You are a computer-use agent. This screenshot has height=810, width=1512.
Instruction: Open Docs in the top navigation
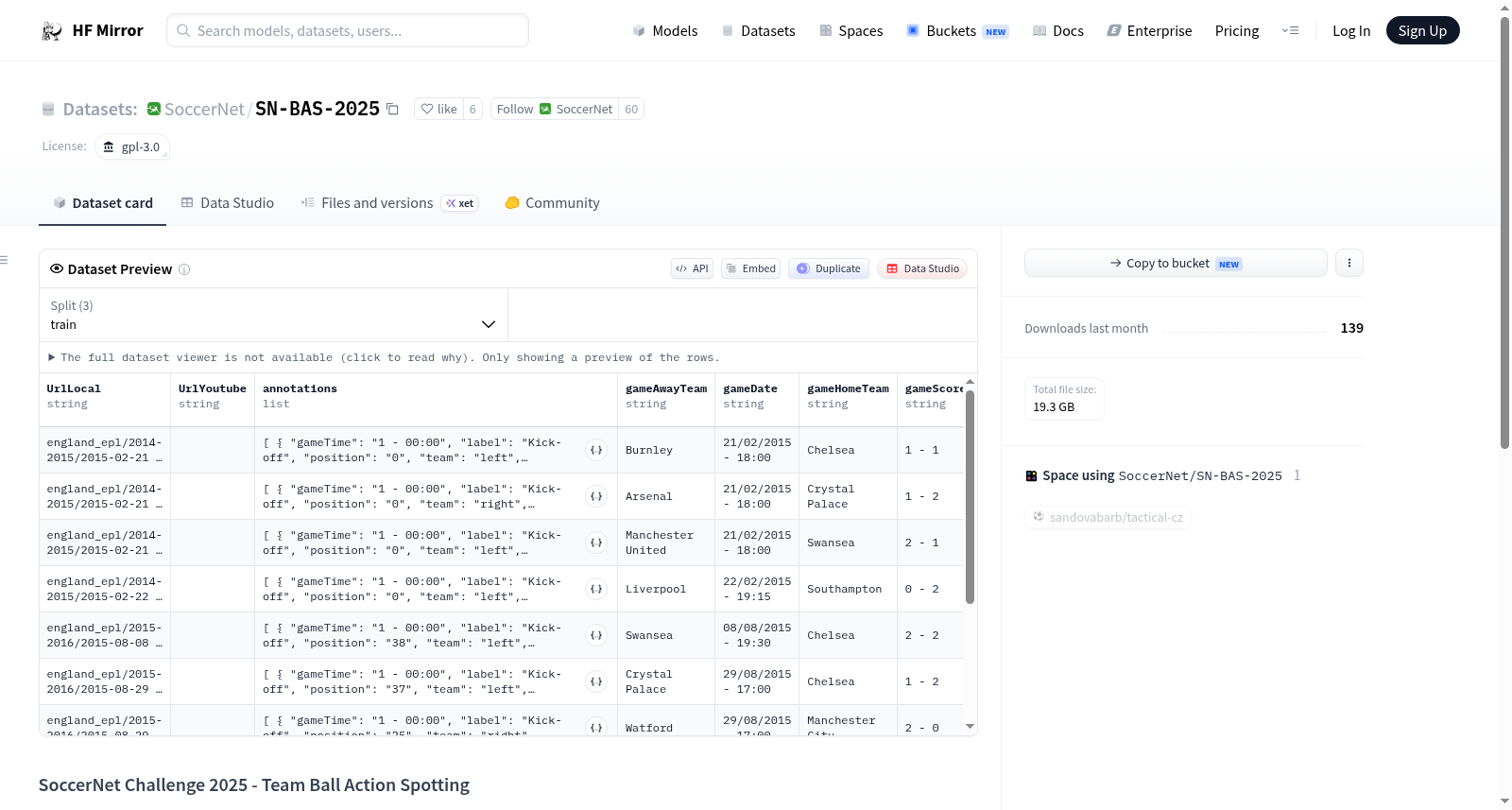point(1058,31)
